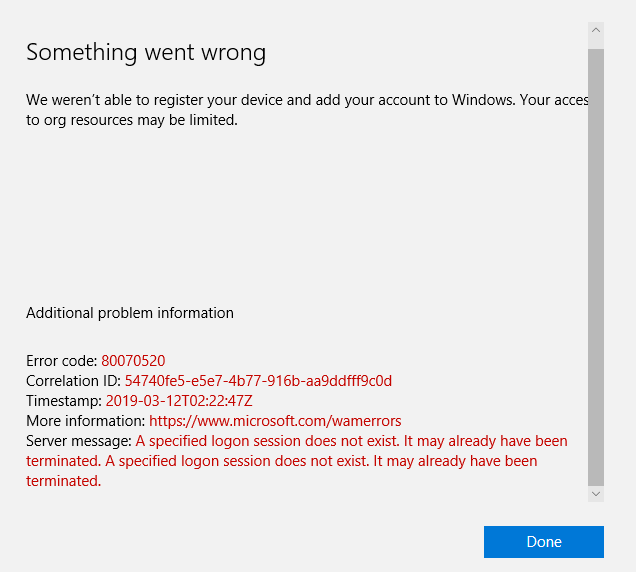Viewport: 636px width, 572px height.
Task: Click the 'Error code:' label
Action: click(62, 361)
